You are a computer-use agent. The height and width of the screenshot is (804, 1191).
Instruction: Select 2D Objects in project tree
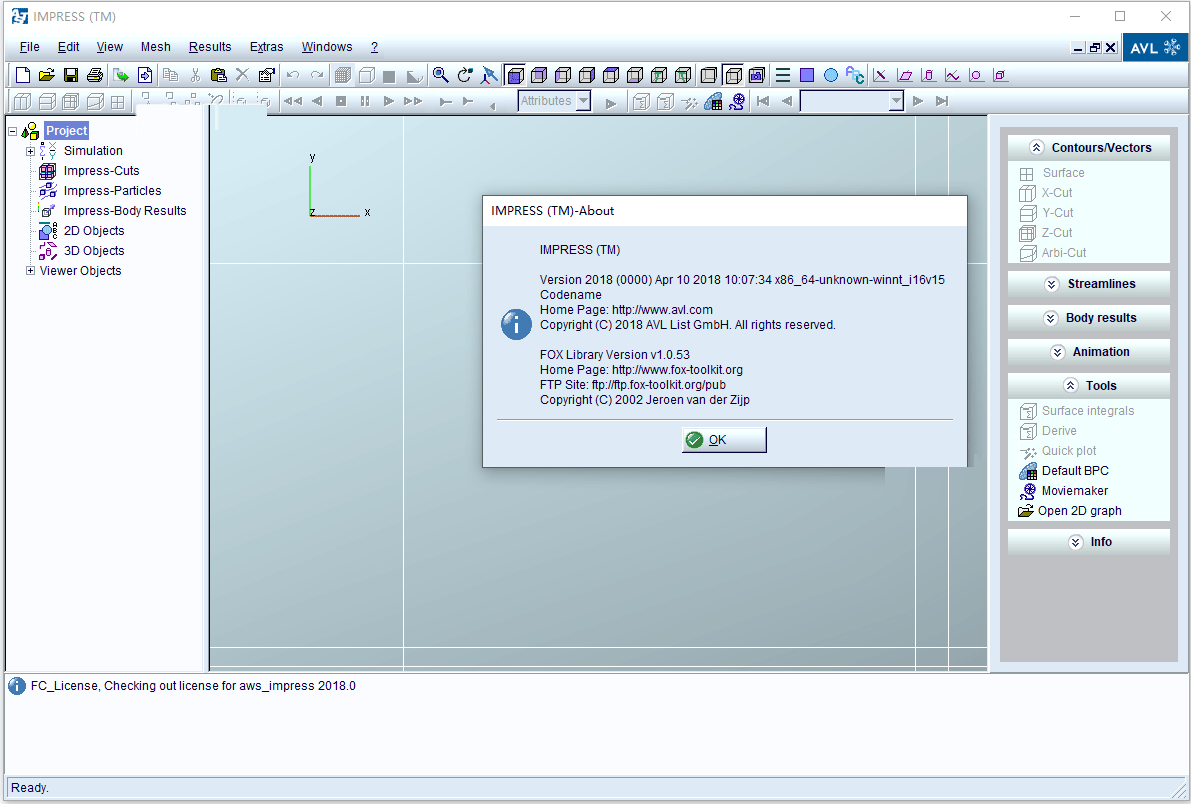tap(94, 231)
